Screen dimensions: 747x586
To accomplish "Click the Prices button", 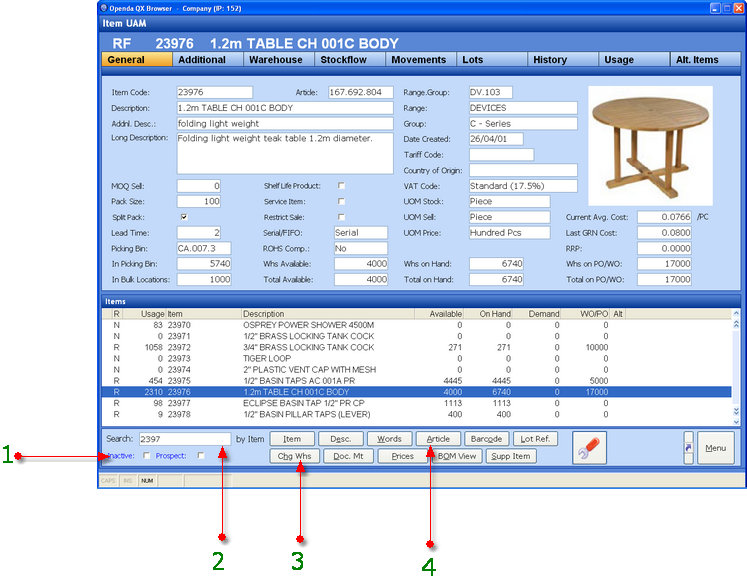I will (403, 456).
